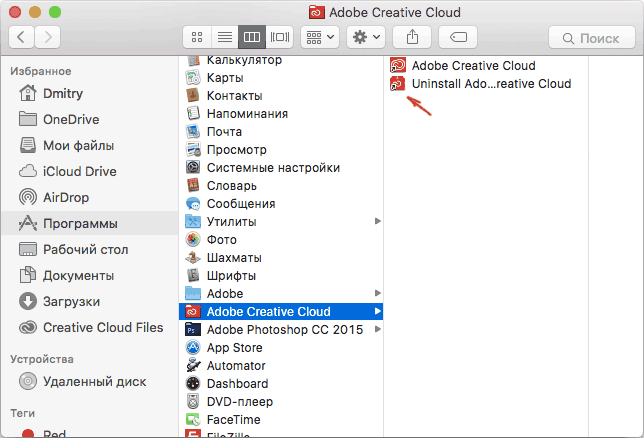Switch to icon grid view
Image resolution: width=644 pixels, height=438 pixels.
click(197, 37)
